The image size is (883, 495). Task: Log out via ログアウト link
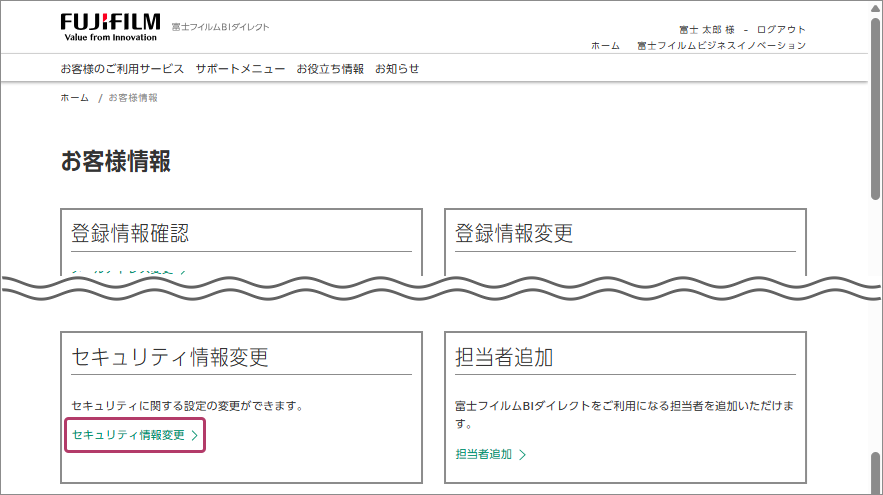781,29
